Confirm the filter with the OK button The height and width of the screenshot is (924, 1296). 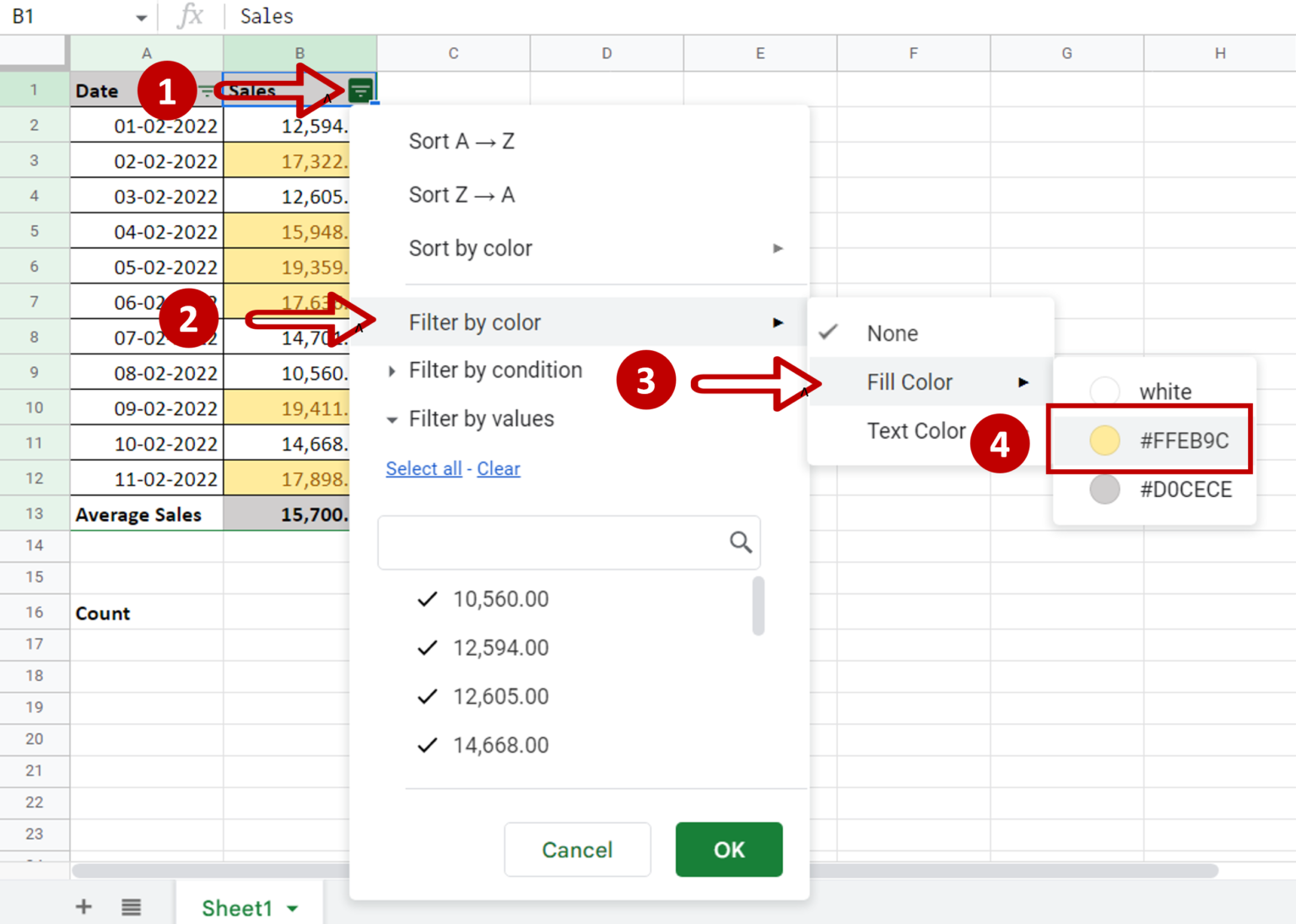(x=728, y=850)
